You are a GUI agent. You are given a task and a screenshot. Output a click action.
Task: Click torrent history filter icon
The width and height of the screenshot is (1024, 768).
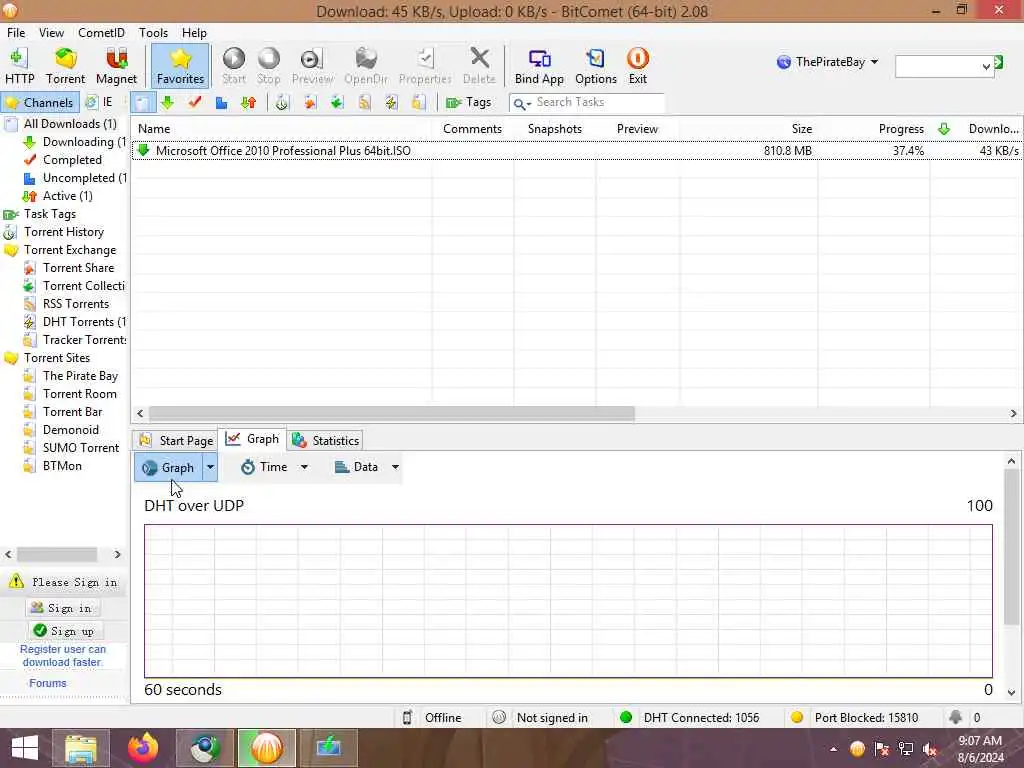pos(281,103)
